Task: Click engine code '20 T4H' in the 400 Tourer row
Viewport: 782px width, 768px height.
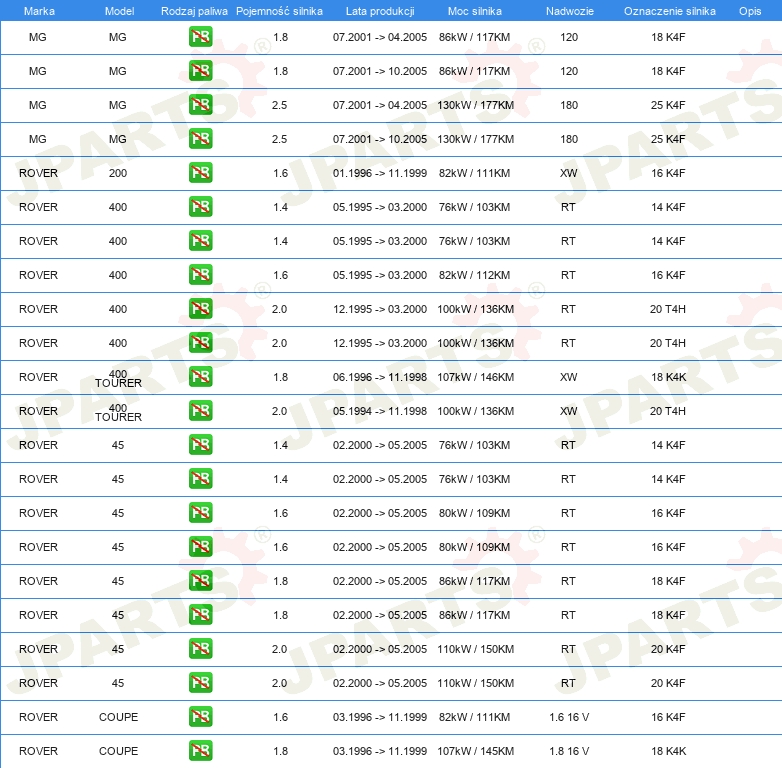Action: [x=668, y=411]
